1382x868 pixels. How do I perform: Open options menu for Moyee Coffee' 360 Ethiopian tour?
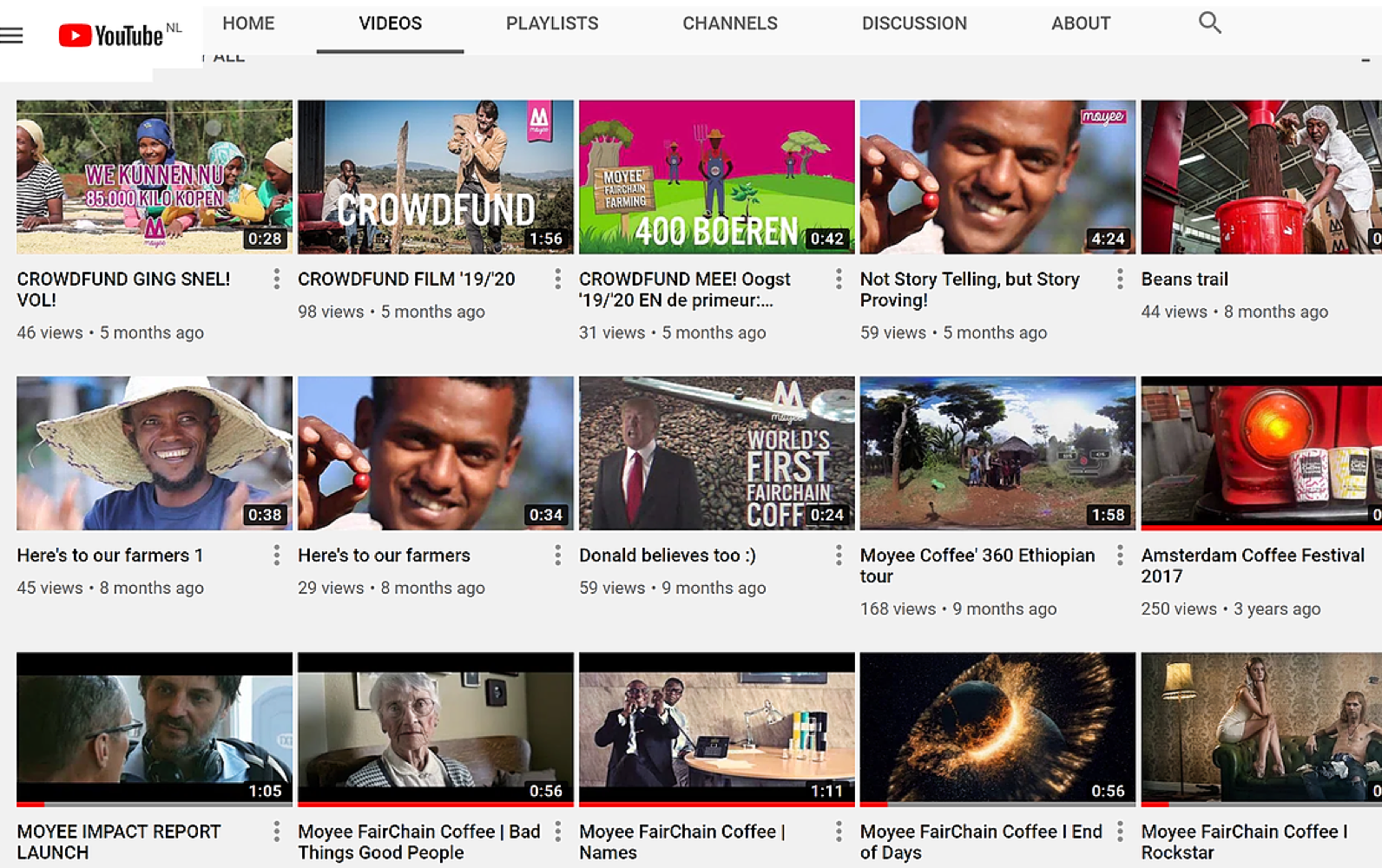click(x=1120, y=555)
